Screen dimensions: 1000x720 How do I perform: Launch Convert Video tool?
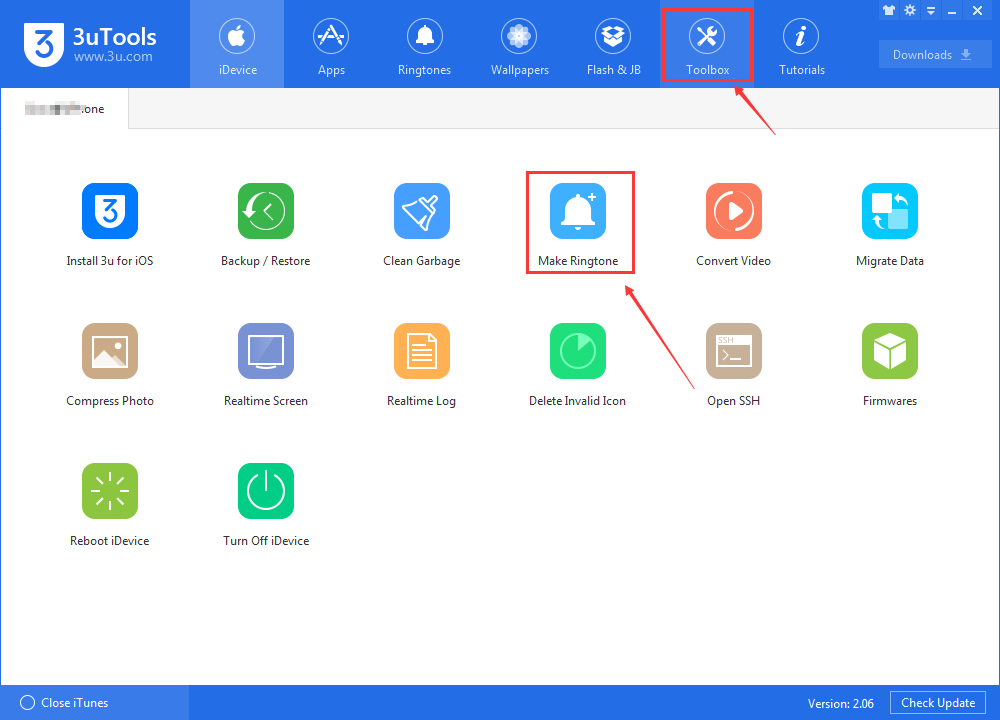(733, 211)
